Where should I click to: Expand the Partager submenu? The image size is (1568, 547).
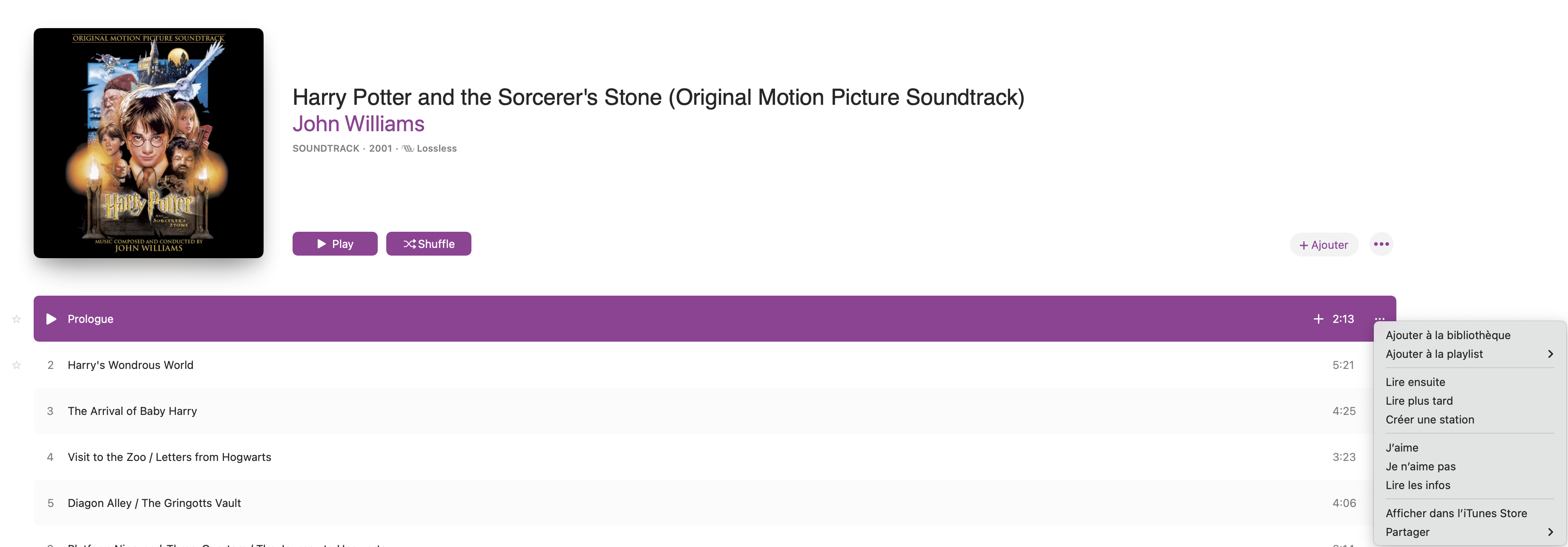(x=1468, y=532)
